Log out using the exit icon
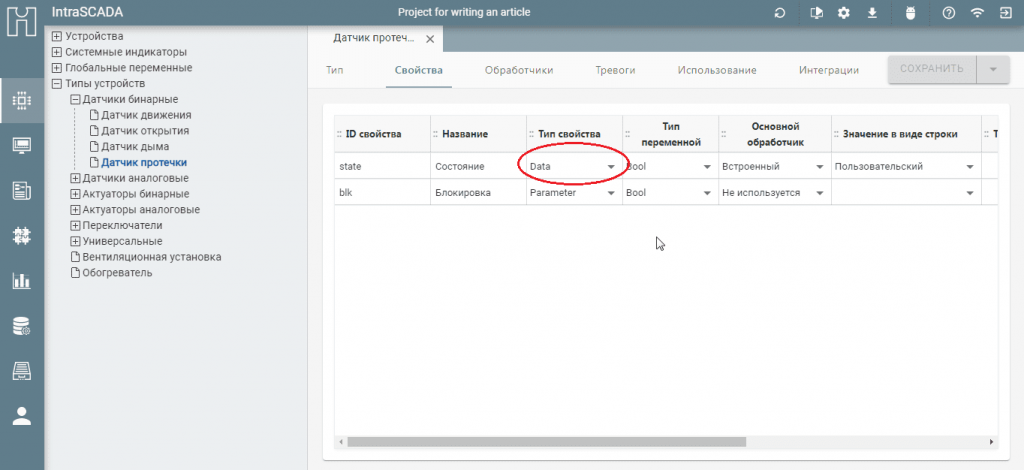 pyautogui.click(x=1005, y=13)
